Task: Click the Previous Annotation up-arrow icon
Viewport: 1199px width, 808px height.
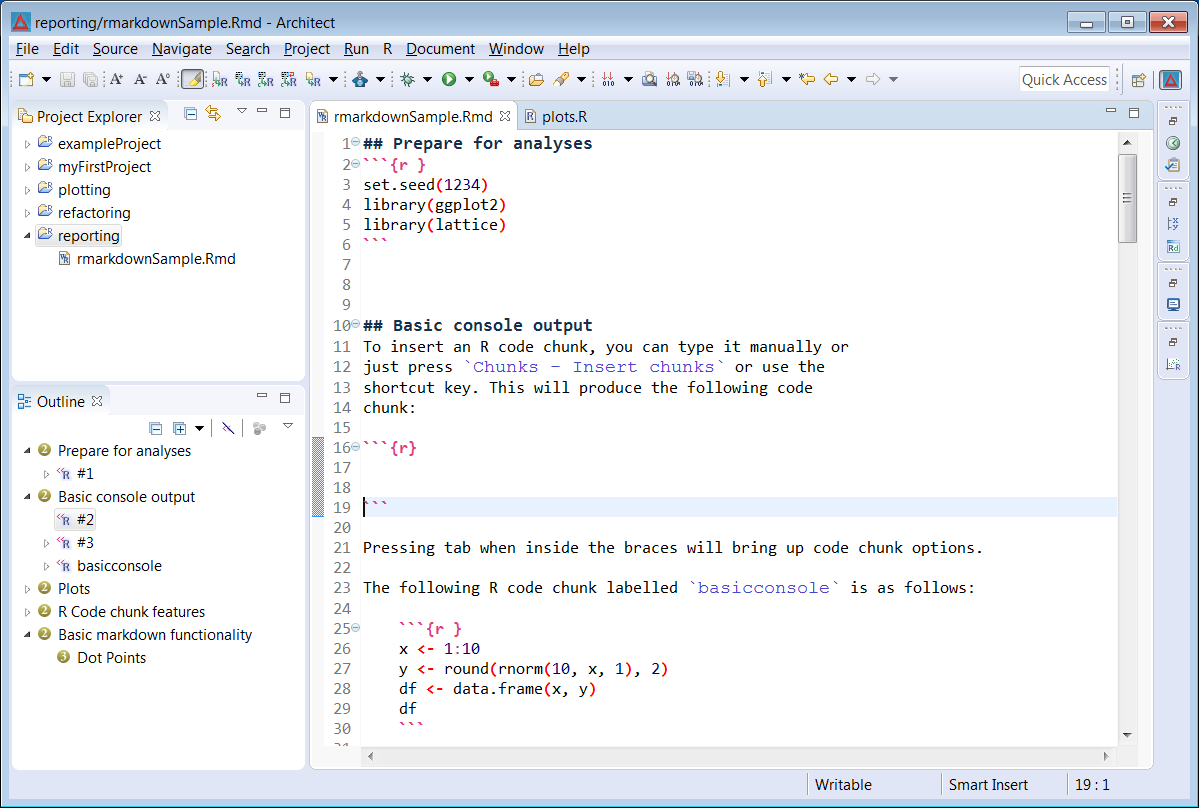Action: tap(764, 80)
